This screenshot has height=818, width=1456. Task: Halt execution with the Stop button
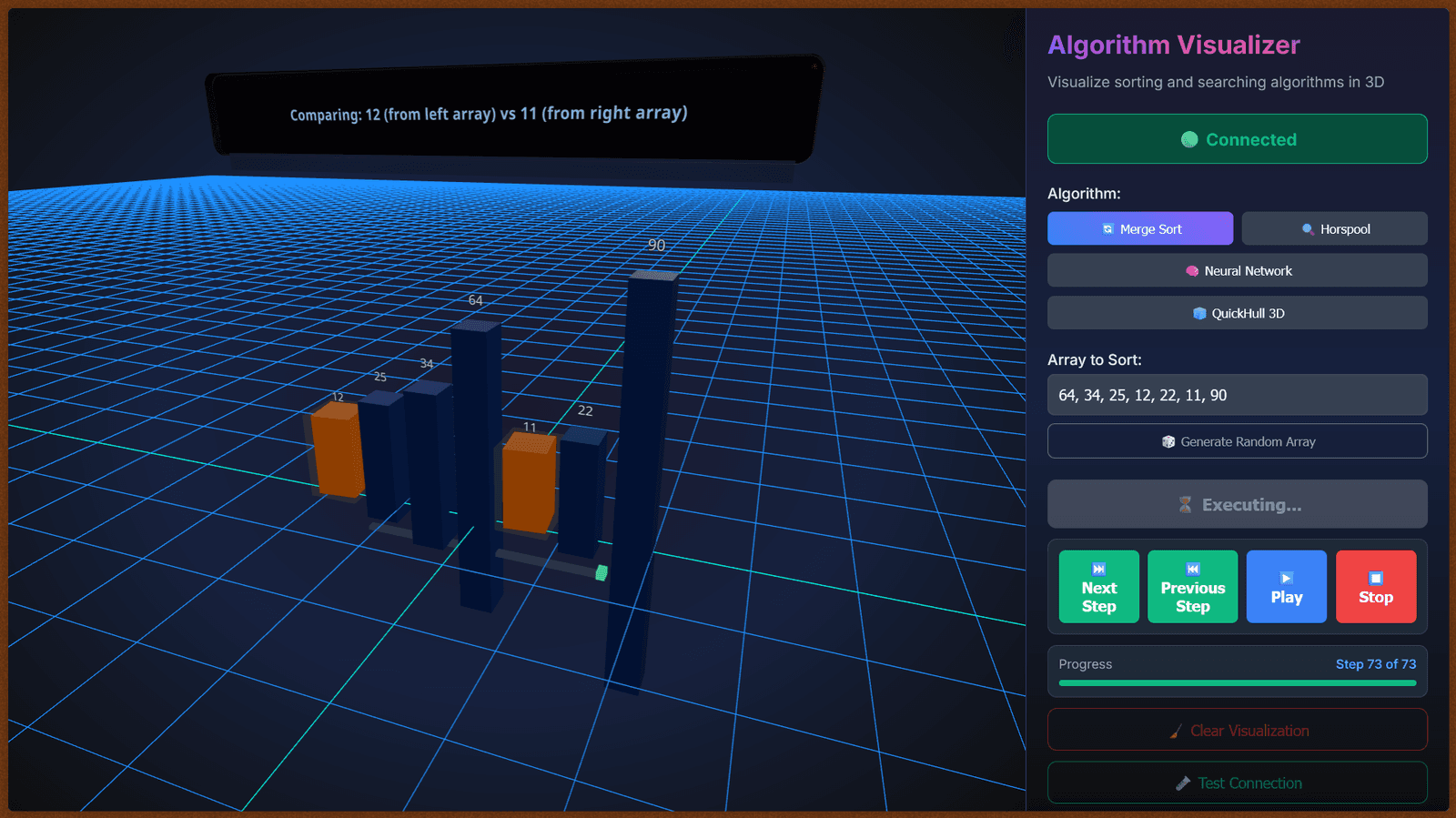[x=1376, y=587]
